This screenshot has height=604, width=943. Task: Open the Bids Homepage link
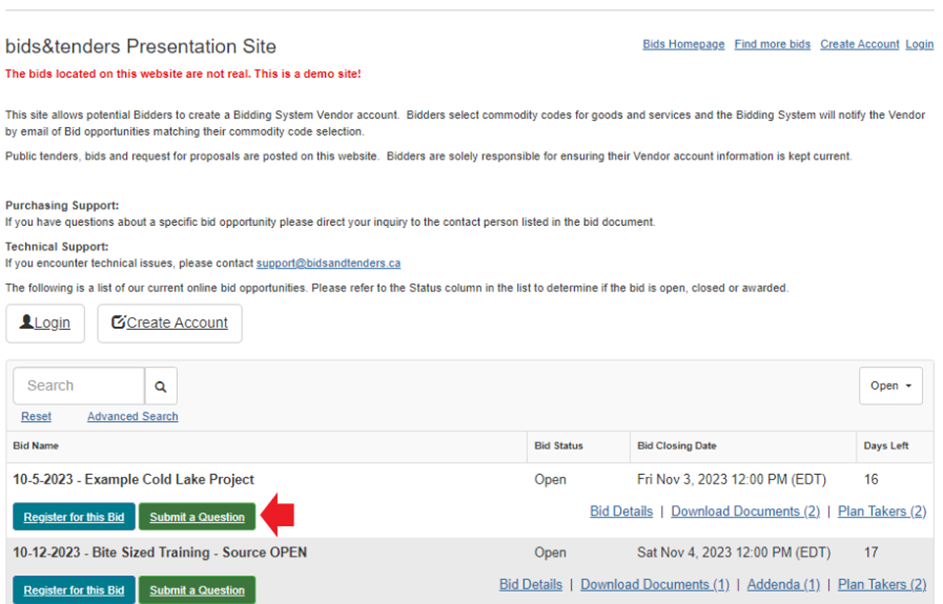point(683,45)
